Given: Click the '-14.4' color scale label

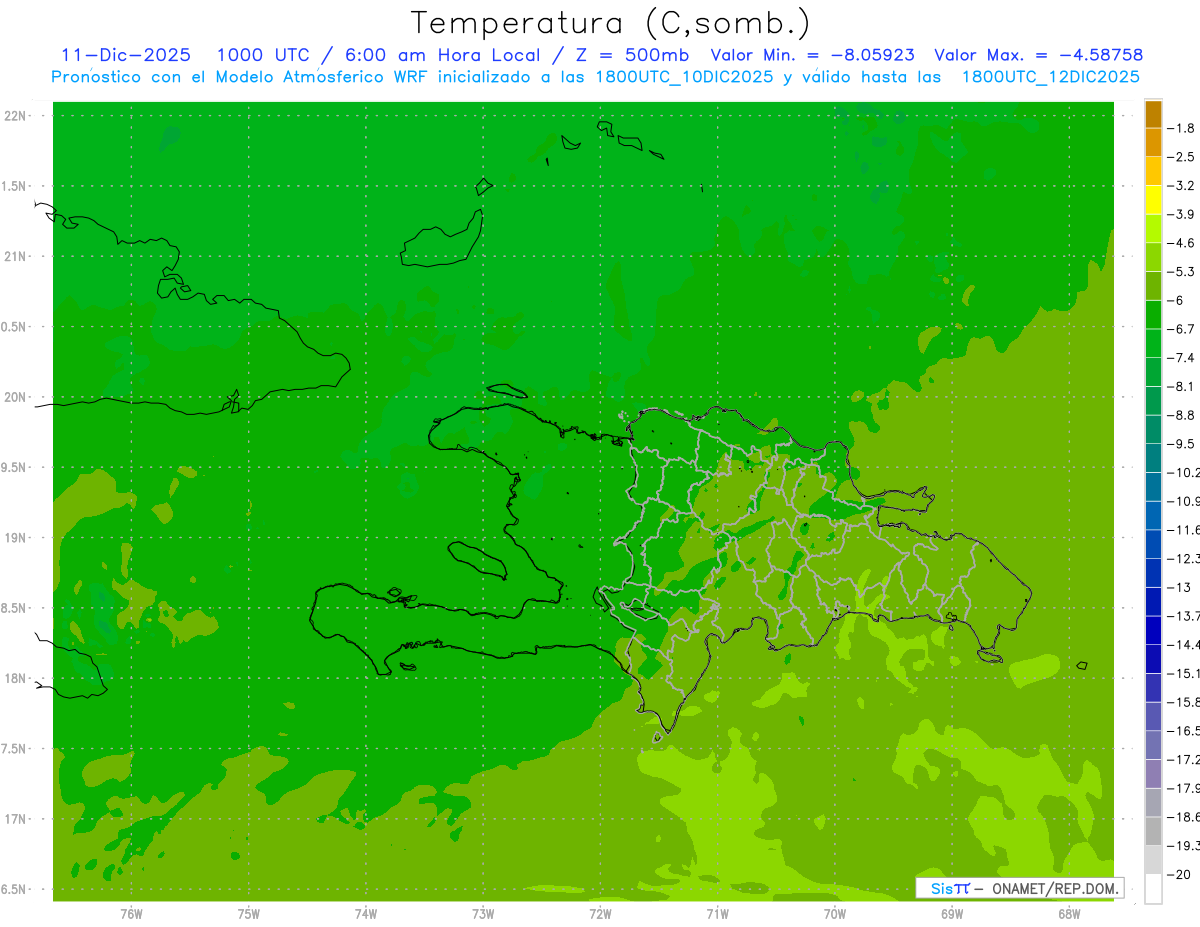Looking at the screenshot, I should tap(1184, 645).
